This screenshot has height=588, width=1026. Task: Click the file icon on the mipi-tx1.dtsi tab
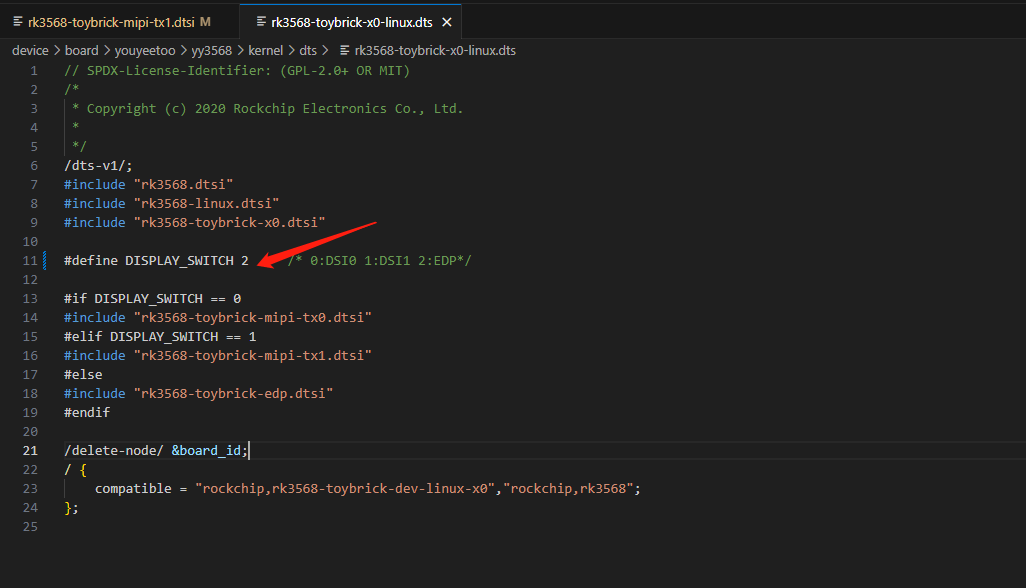[x=18, y=22]
